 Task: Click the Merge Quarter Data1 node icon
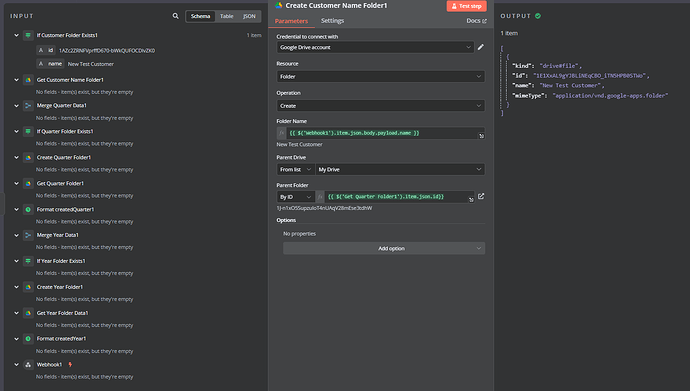(x=28, y=106)
